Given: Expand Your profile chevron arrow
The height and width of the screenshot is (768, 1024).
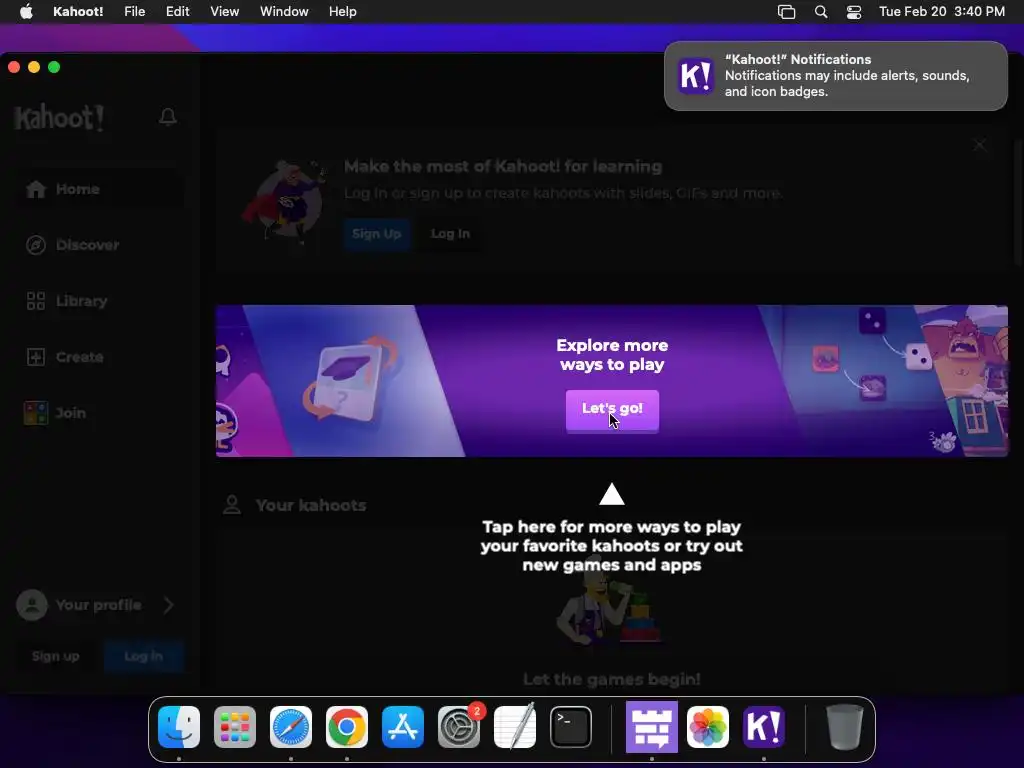Looking at the screenshot, I should pos(168,605).
